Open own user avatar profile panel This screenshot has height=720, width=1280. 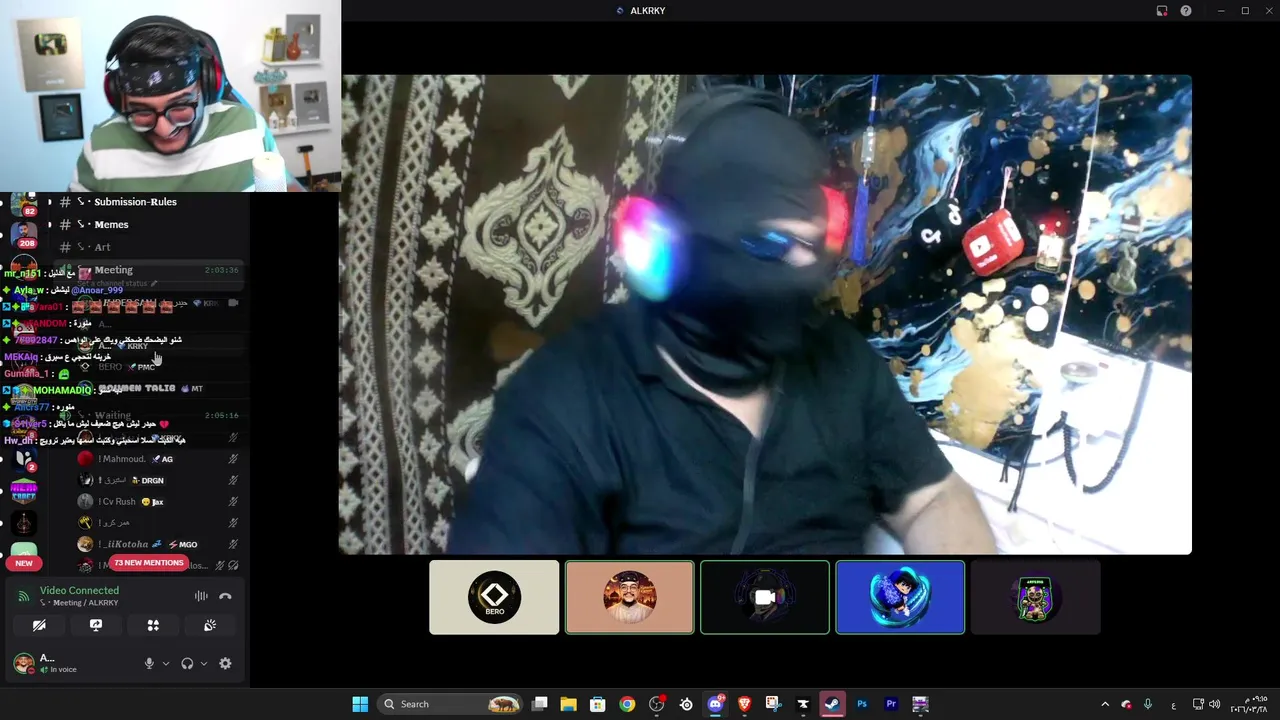click(23, 663)
